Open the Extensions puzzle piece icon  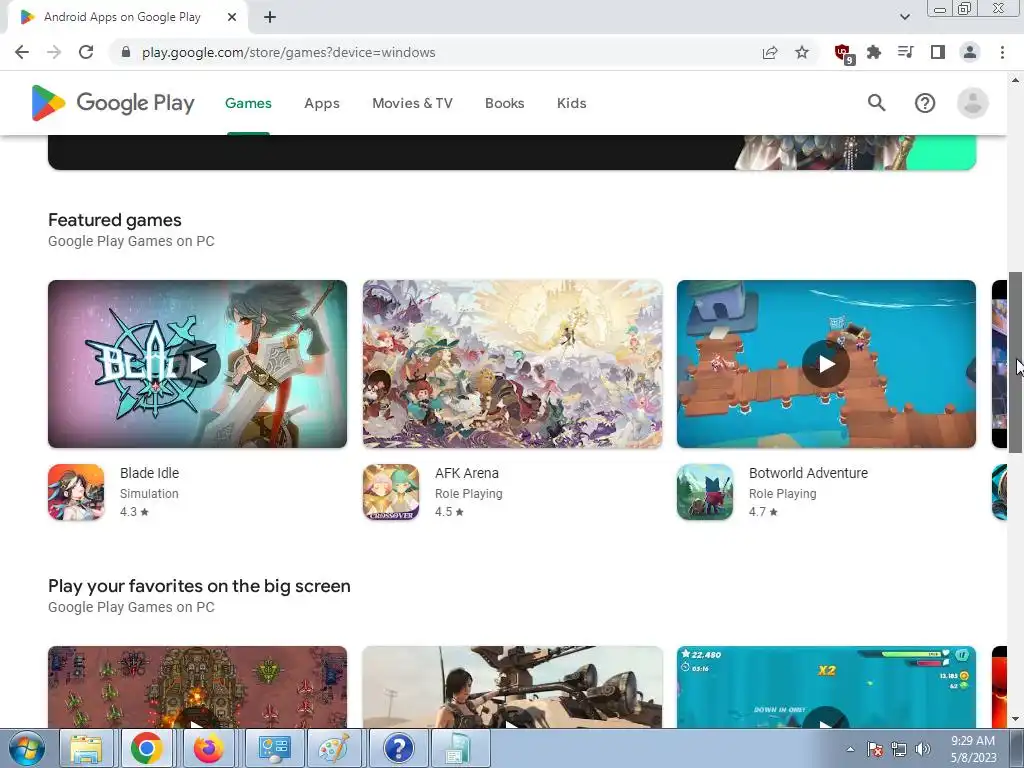point(874,52)
